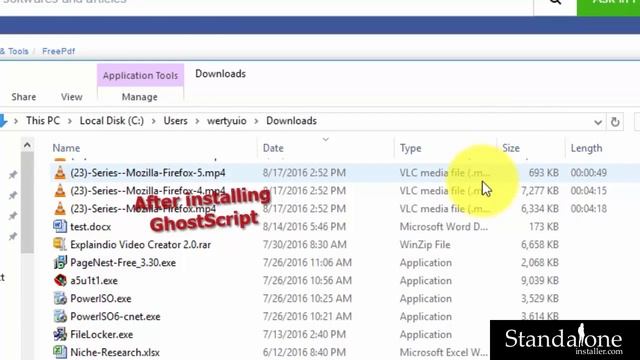Image resolution: width=640 pixels, height=360 pixels.
Task: Select file FileLocker.exe
Action: (102, 334)
